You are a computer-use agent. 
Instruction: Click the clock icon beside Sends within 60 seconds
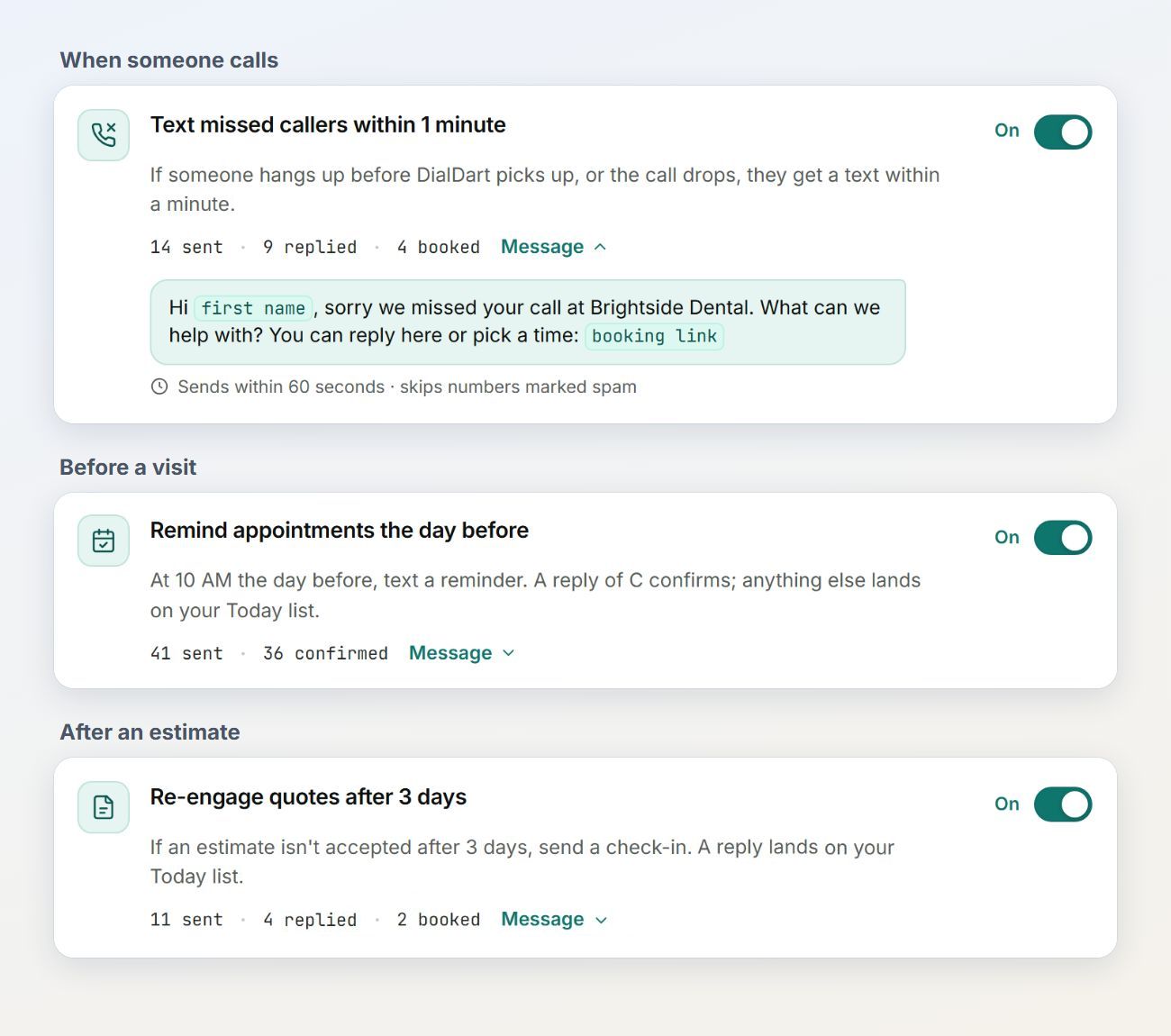pos(159,386)
